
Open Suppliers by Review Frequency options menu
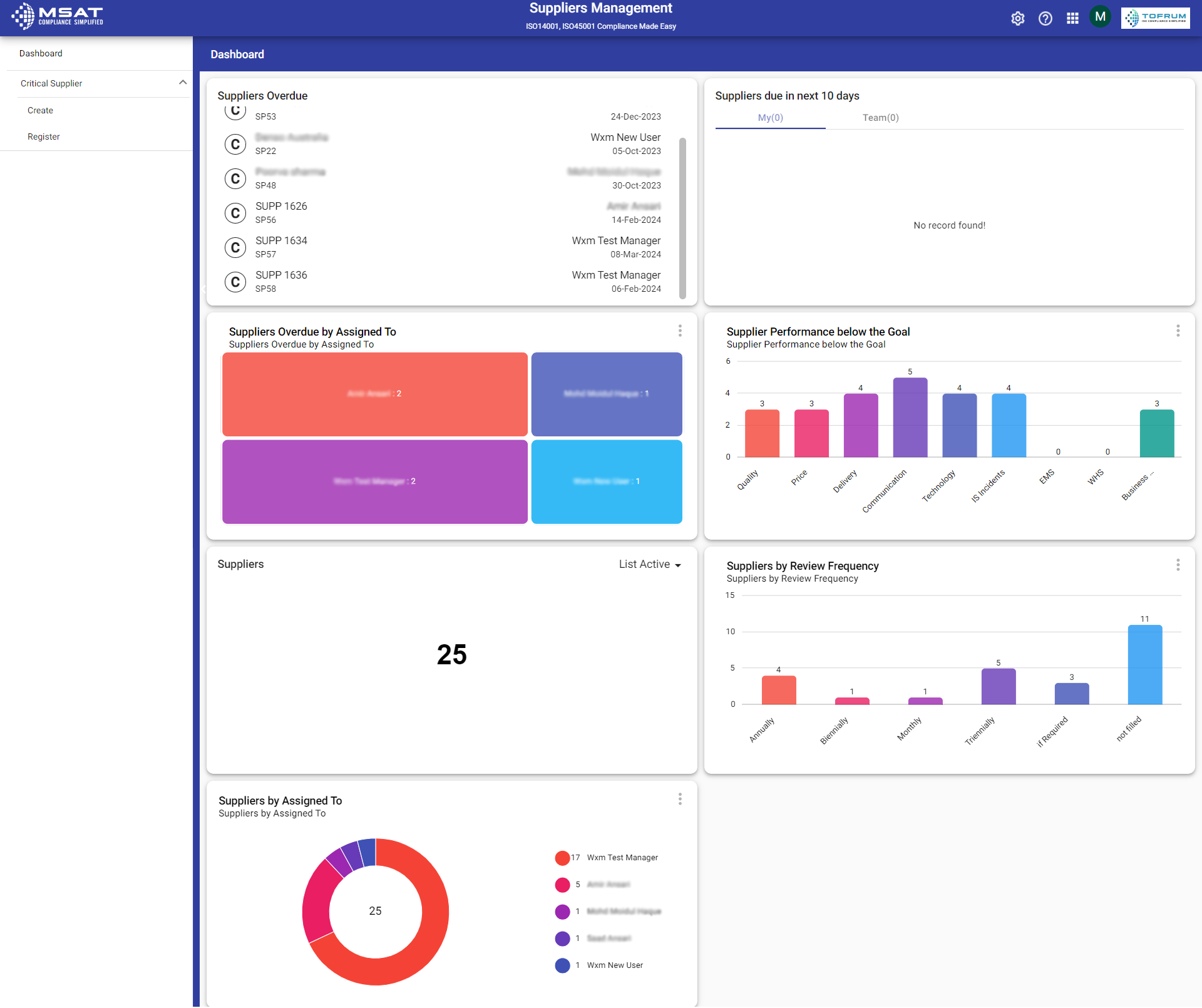click(1178, 565)
